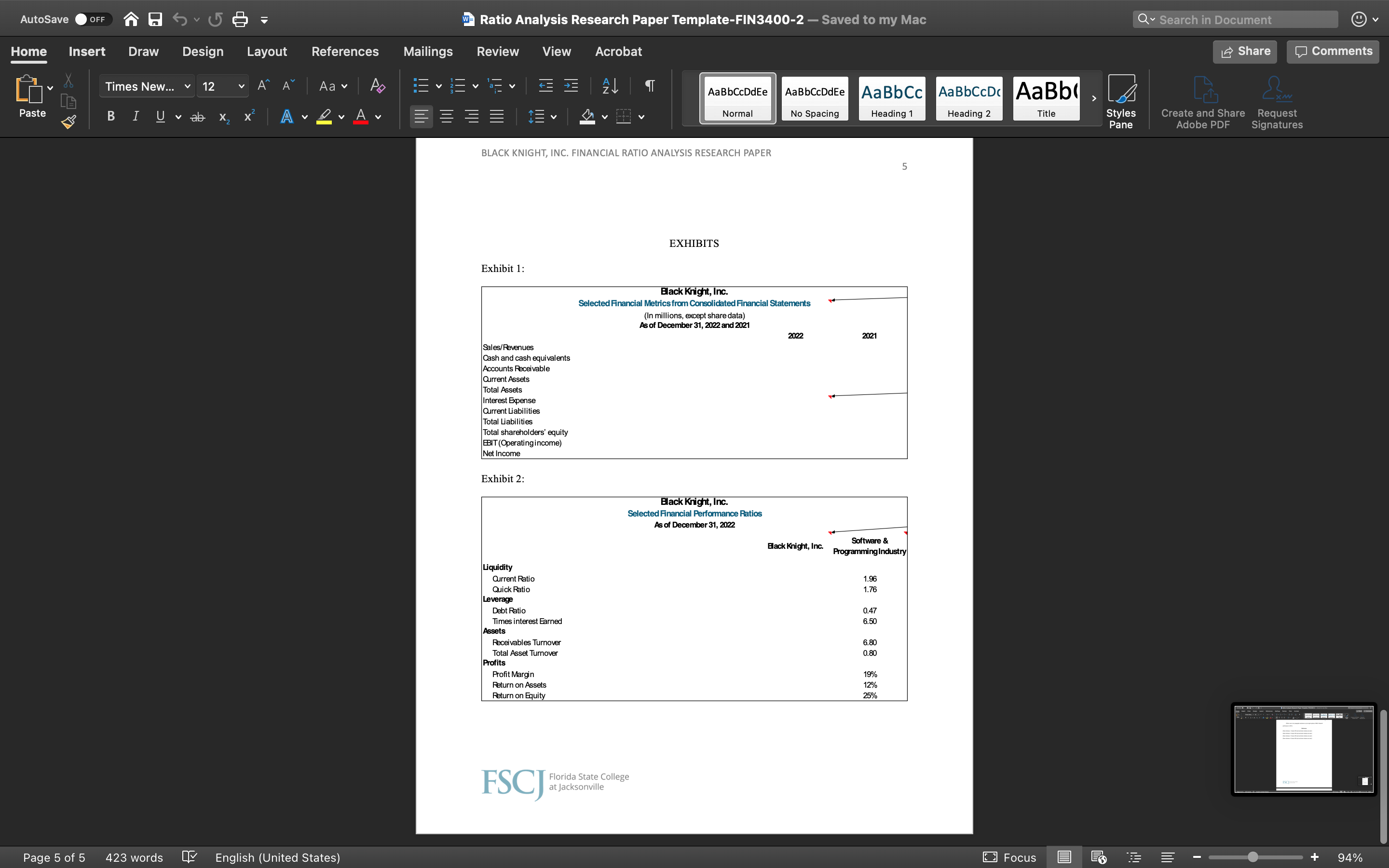Click the Clear Formatting icon
Screen dimensions: 1389x868
coord(377,86)
